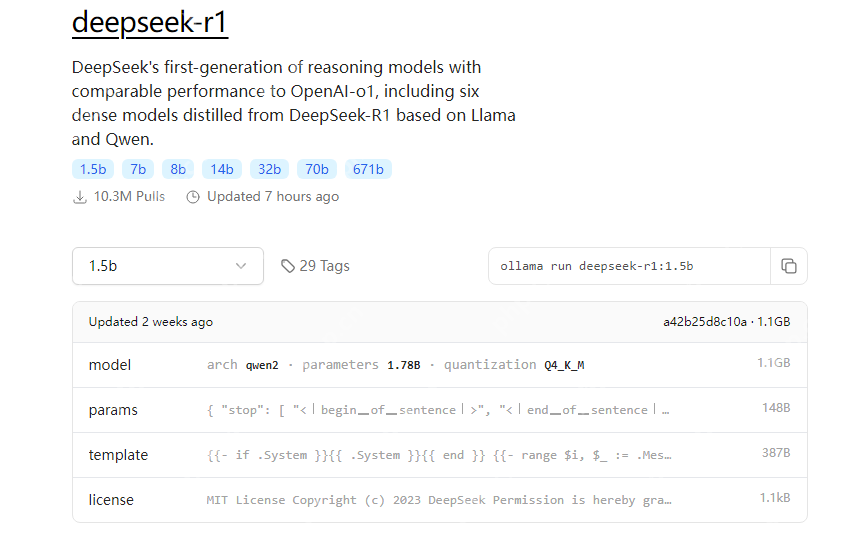Open the 1.5b model size dropdown
The height and width of the screenshot is (540, 847).
tap(168, 266)
